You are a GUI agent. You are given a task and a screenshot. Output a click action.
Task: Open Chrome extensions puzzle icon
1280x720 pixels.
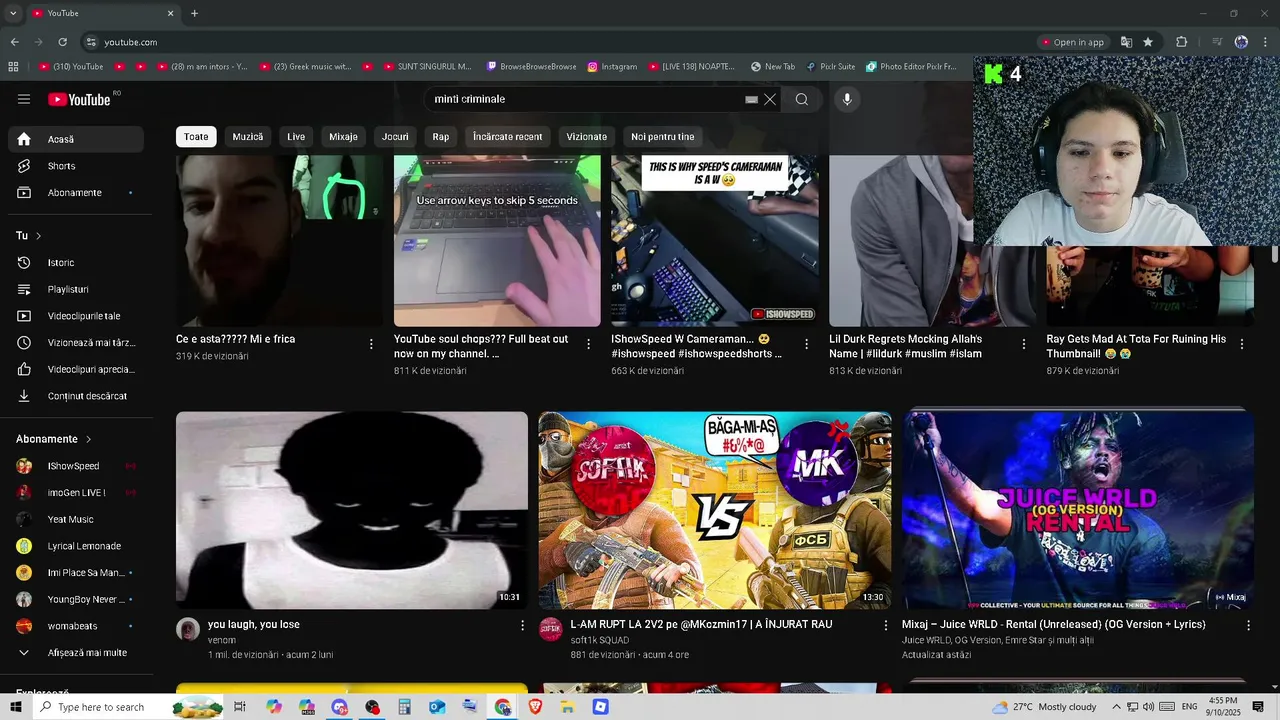point(1181,42)
